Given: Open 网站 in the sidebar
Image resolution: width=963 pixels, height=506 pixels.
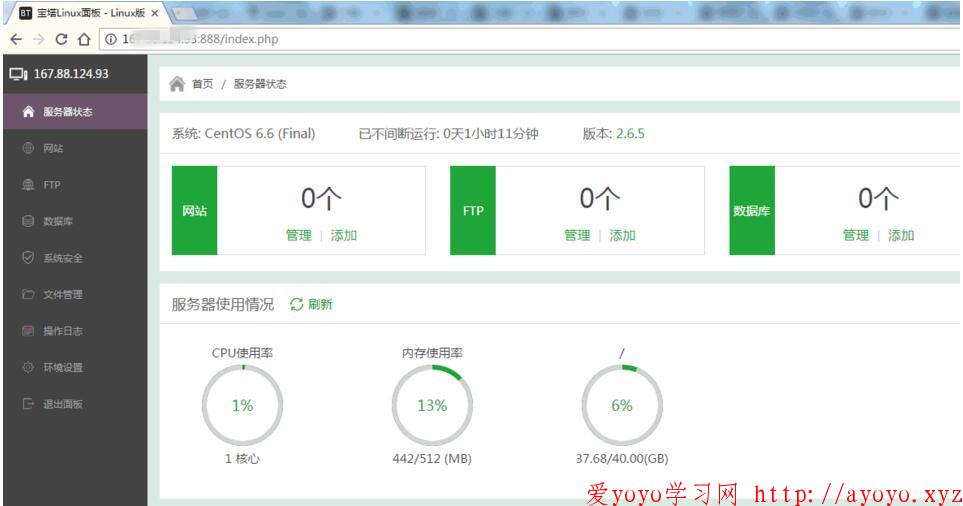Looking at the screenshot, I should [75, 148].
